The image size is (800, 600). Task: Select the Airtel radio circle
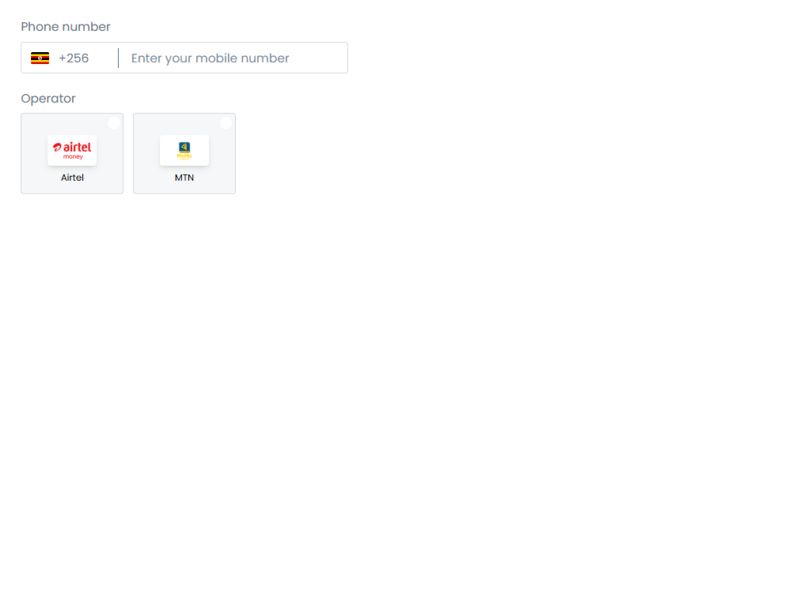pyautogui.click(x=114, y=123)
